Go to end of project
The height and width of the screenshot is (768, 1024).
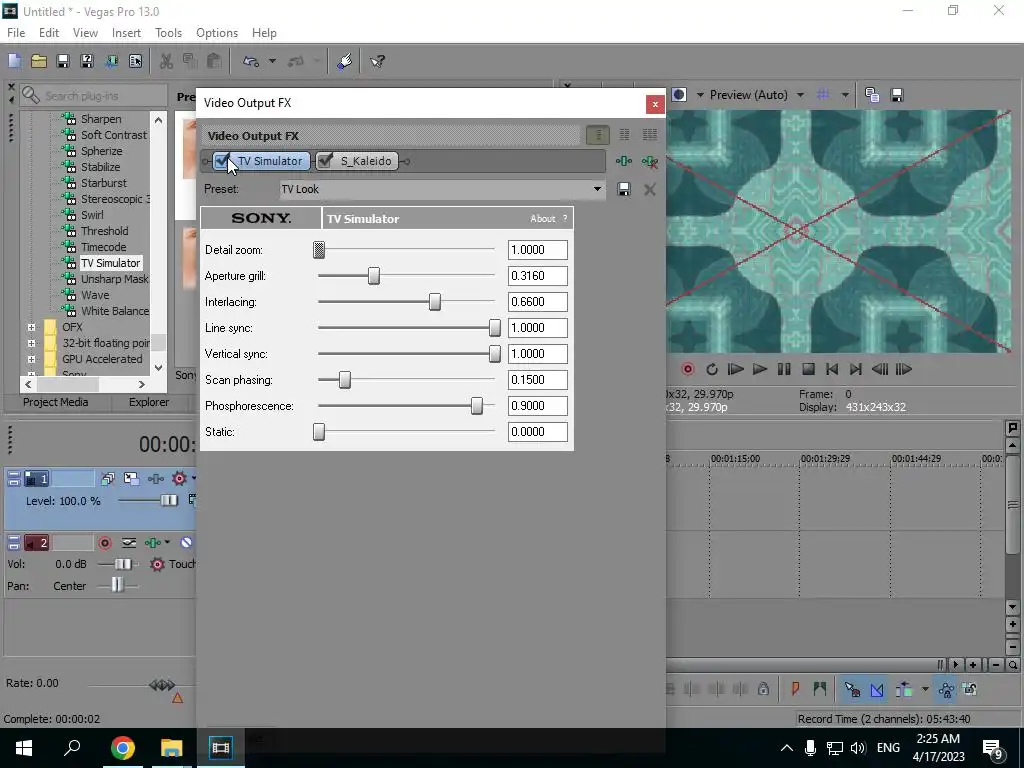tap(856, 369)
